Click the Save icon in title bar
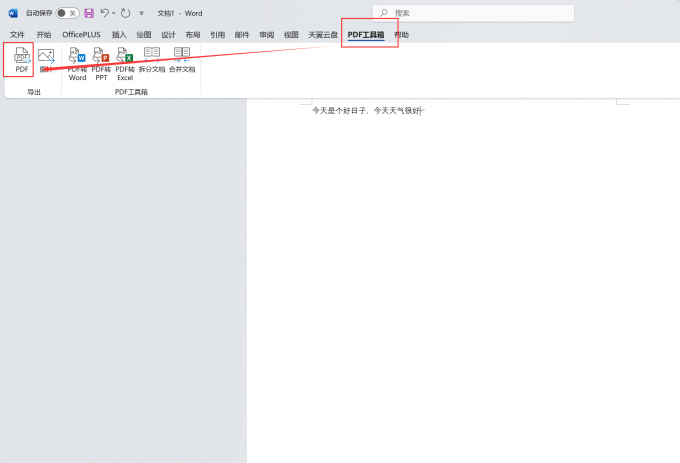 pos(89,13)
